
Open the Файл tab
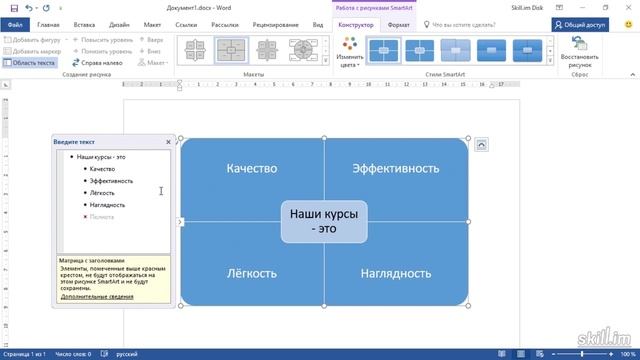point(15,25)
